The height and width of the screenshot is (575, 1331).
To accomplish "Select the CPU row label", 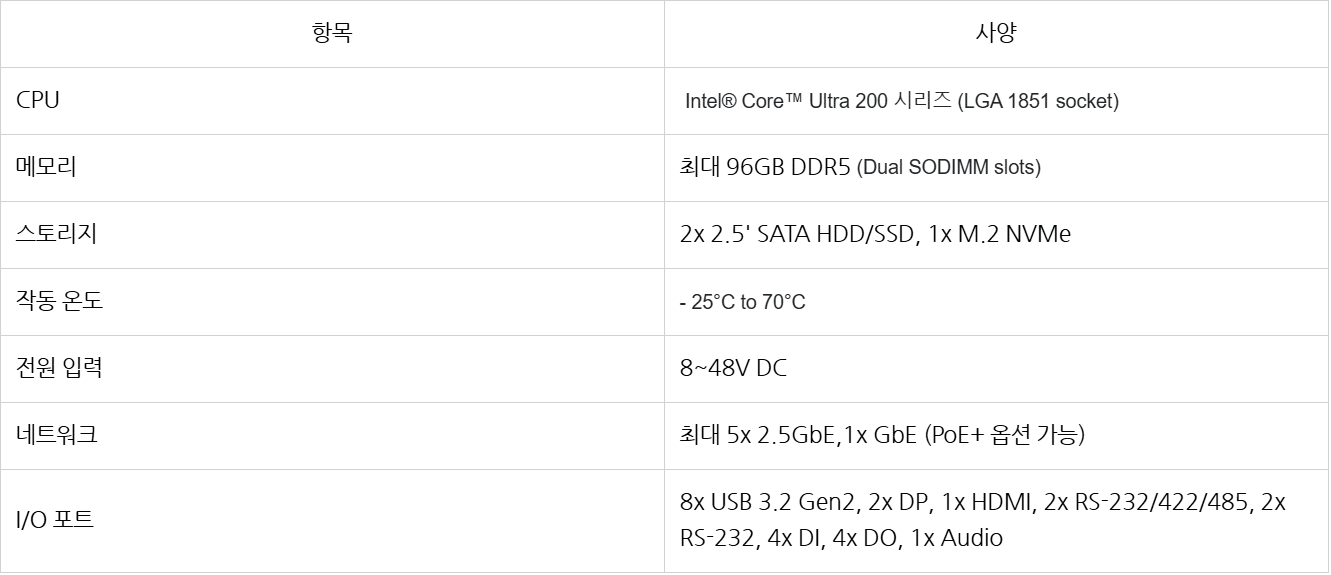I will tap(38, 100).
